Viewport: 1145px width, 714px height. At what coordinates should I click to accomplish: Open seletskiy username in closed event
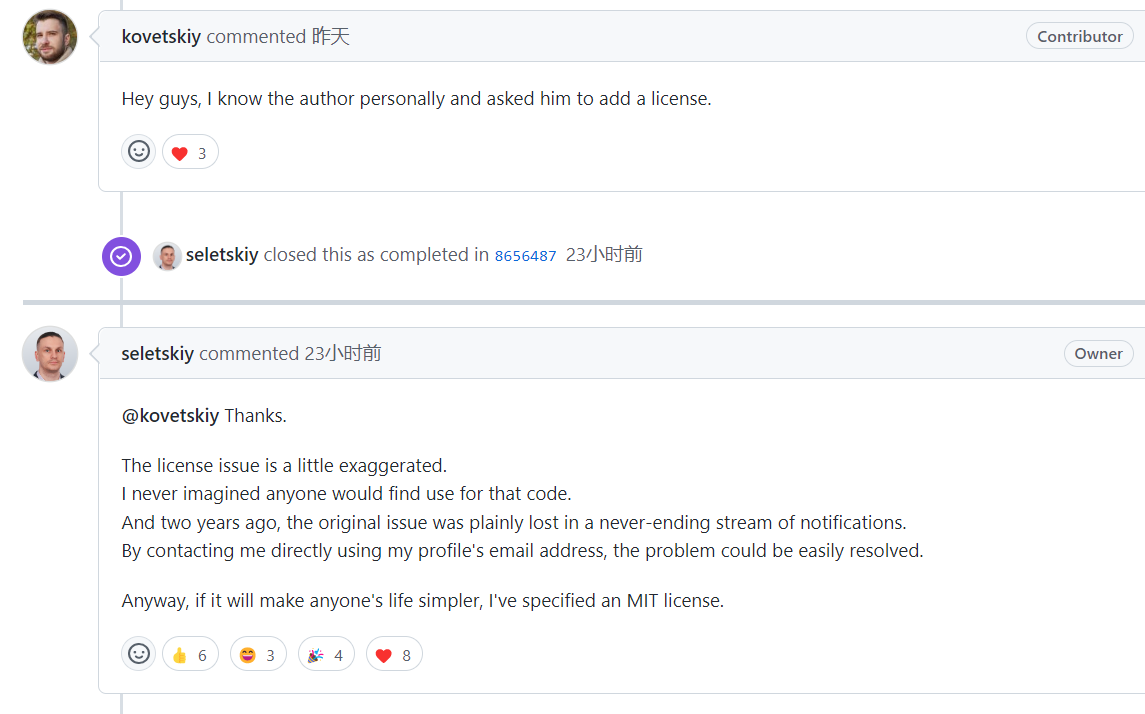222,255
